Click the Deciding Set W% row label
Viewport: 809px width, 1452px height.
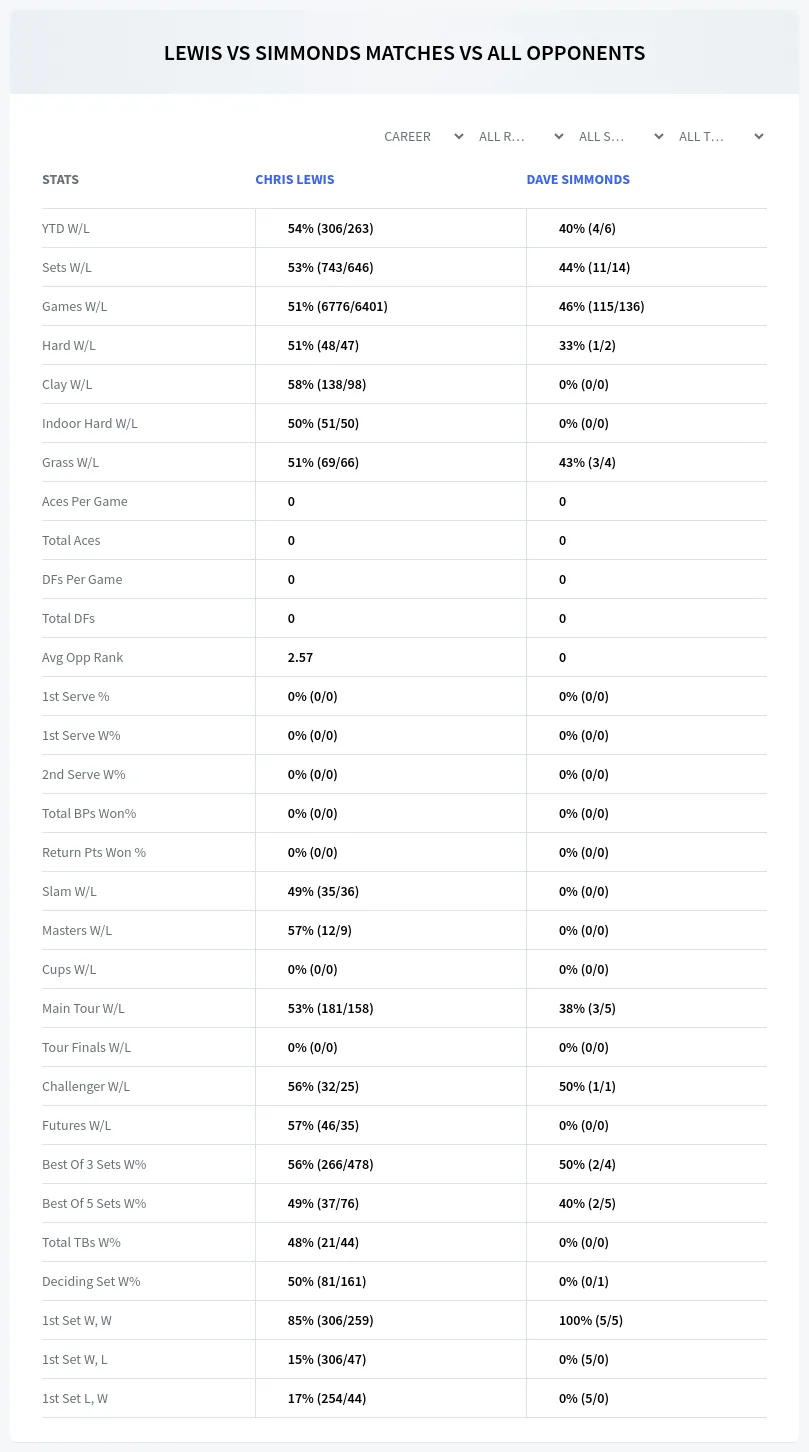(x=91, y=1281)
